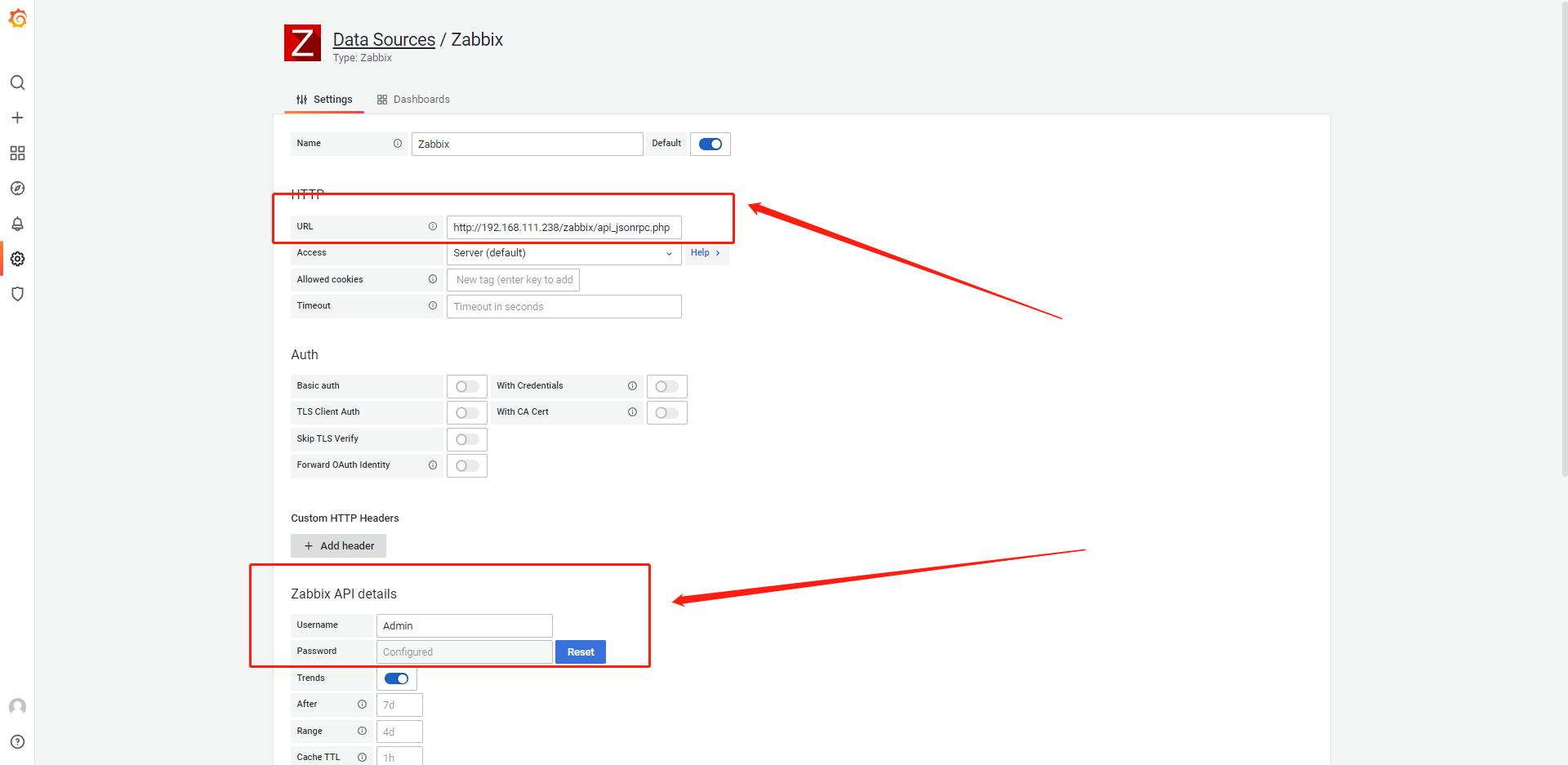Open the Grafana home logo

click(x=17, y=18)
